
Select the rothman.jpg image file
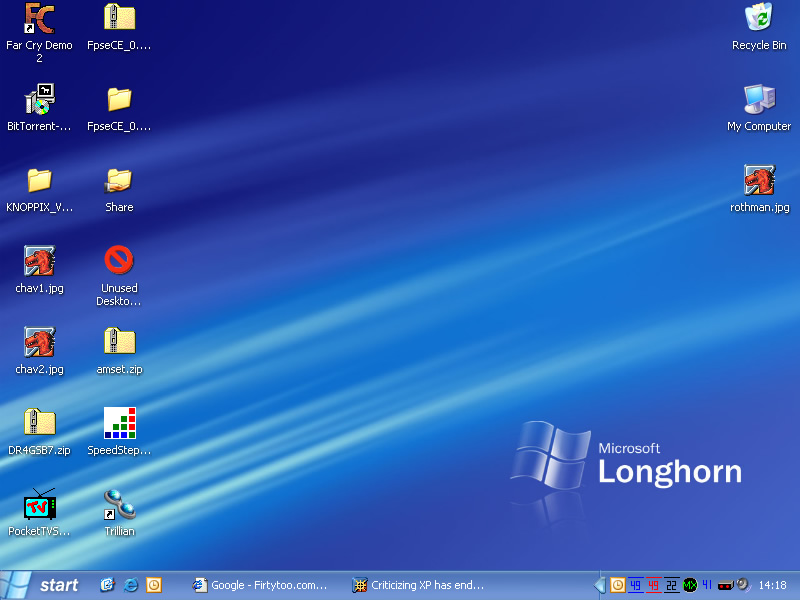[759, 181]
